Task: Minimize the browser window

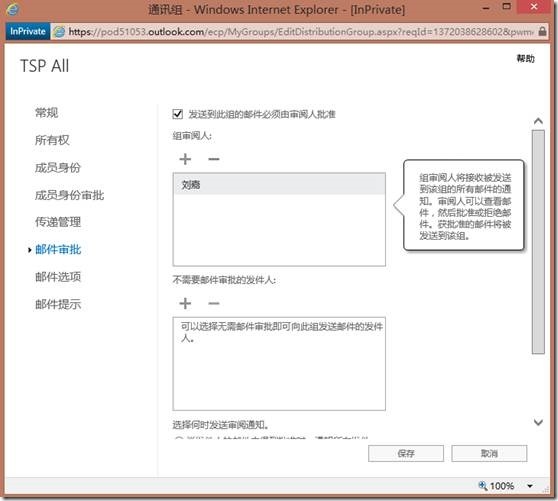Action: pos(486,7)
